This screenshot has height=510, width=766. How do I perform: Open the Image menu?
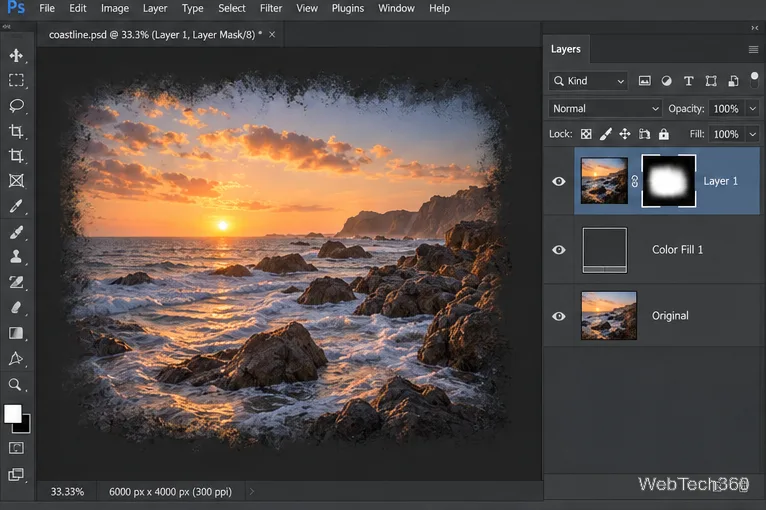tap(115, 8)
